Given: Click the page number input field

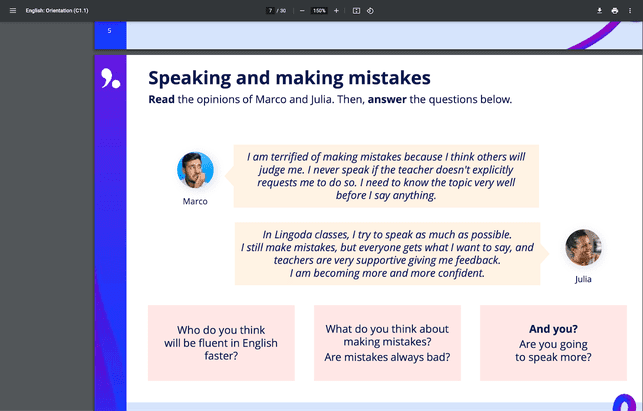Looking at the screenshot, I should tap(270, 10).
